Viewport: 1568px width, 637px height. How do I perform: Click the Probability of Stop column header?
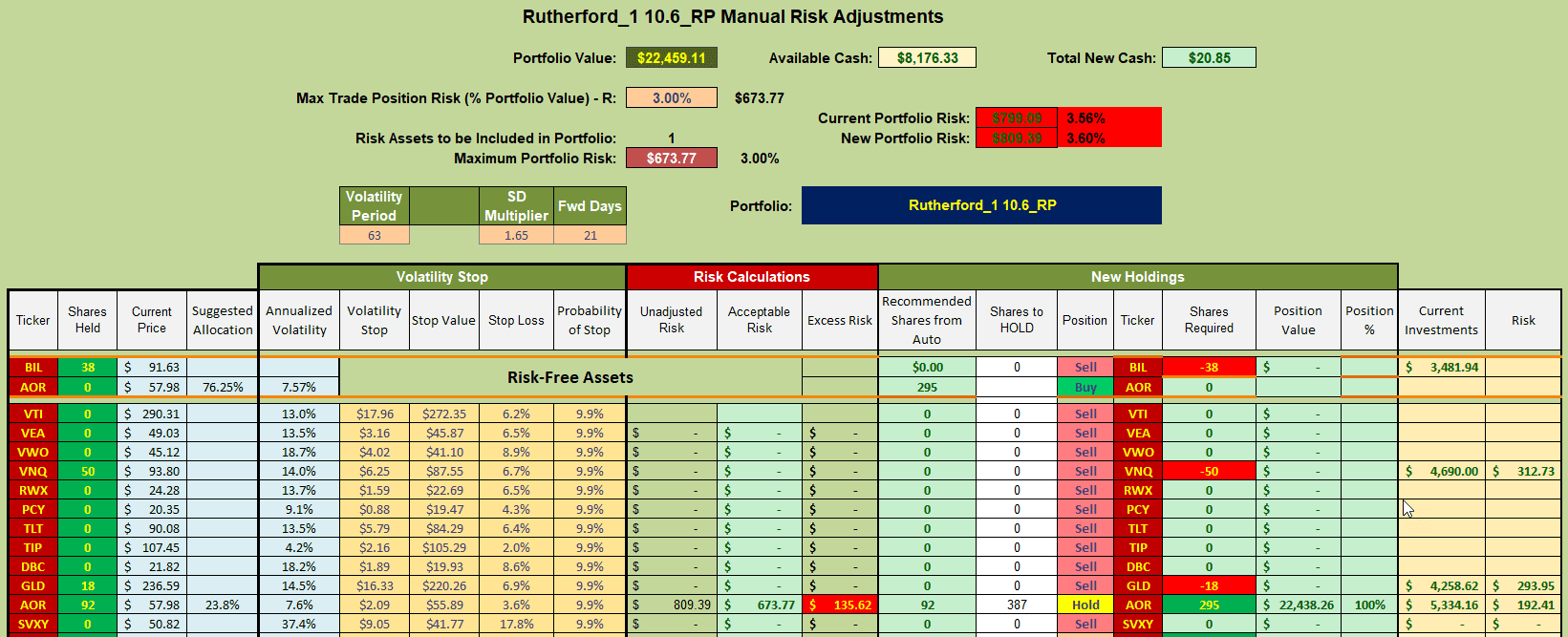[x=590, y=321]
